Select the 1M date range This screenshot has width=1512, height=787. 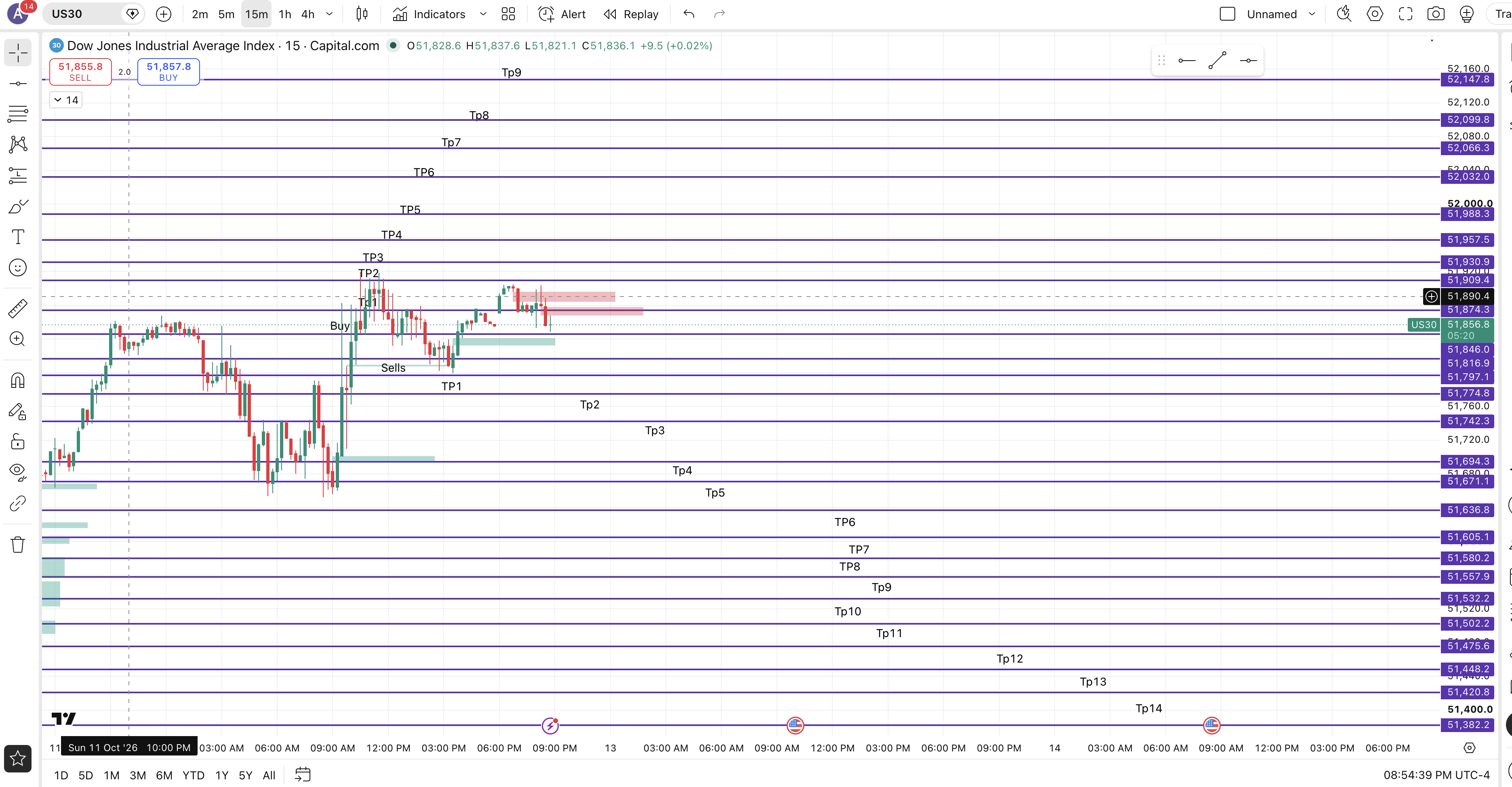click(112, 775)
